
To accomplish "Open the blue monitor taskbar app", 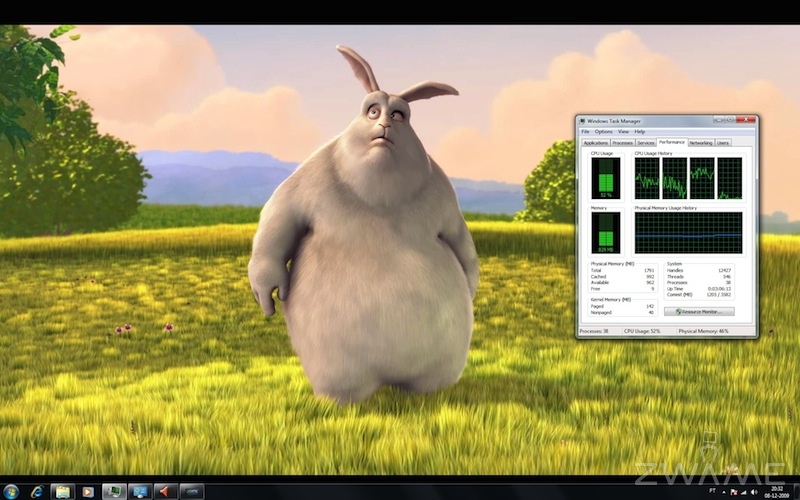I will 140,492.
